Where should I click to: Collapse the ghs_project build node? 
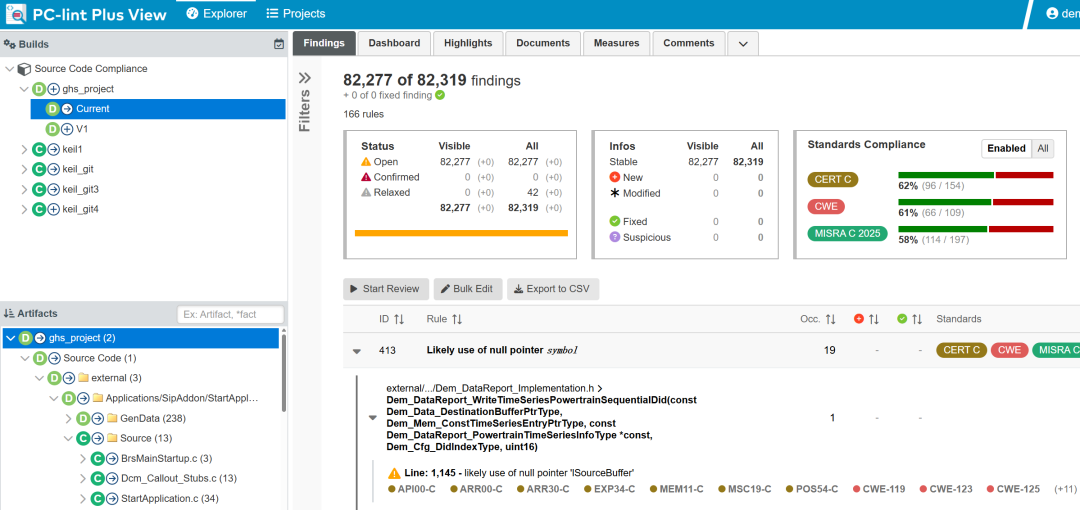(x=24, y=89)
